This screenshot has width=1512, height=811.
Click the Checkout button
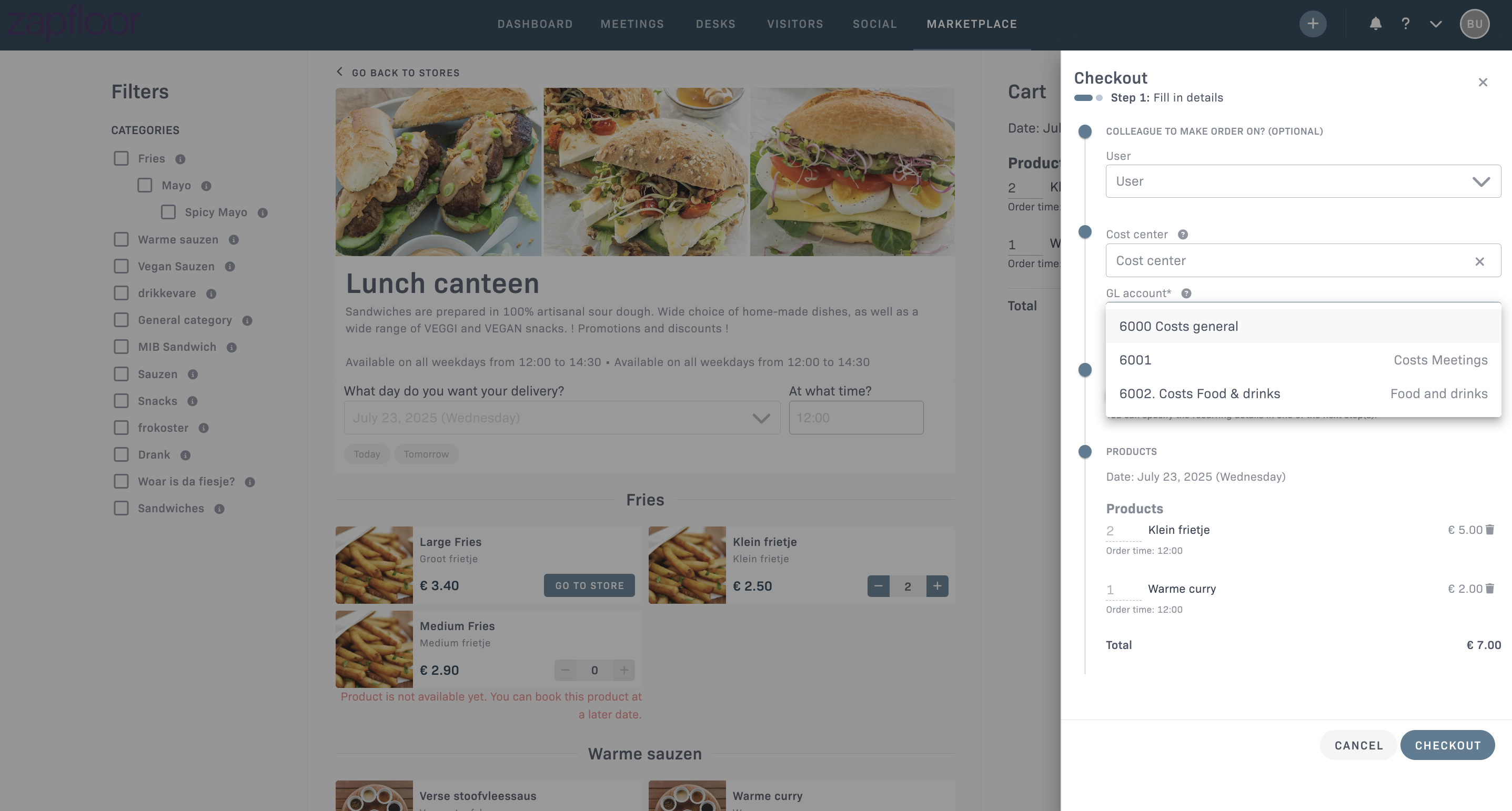pos(1447,745)
